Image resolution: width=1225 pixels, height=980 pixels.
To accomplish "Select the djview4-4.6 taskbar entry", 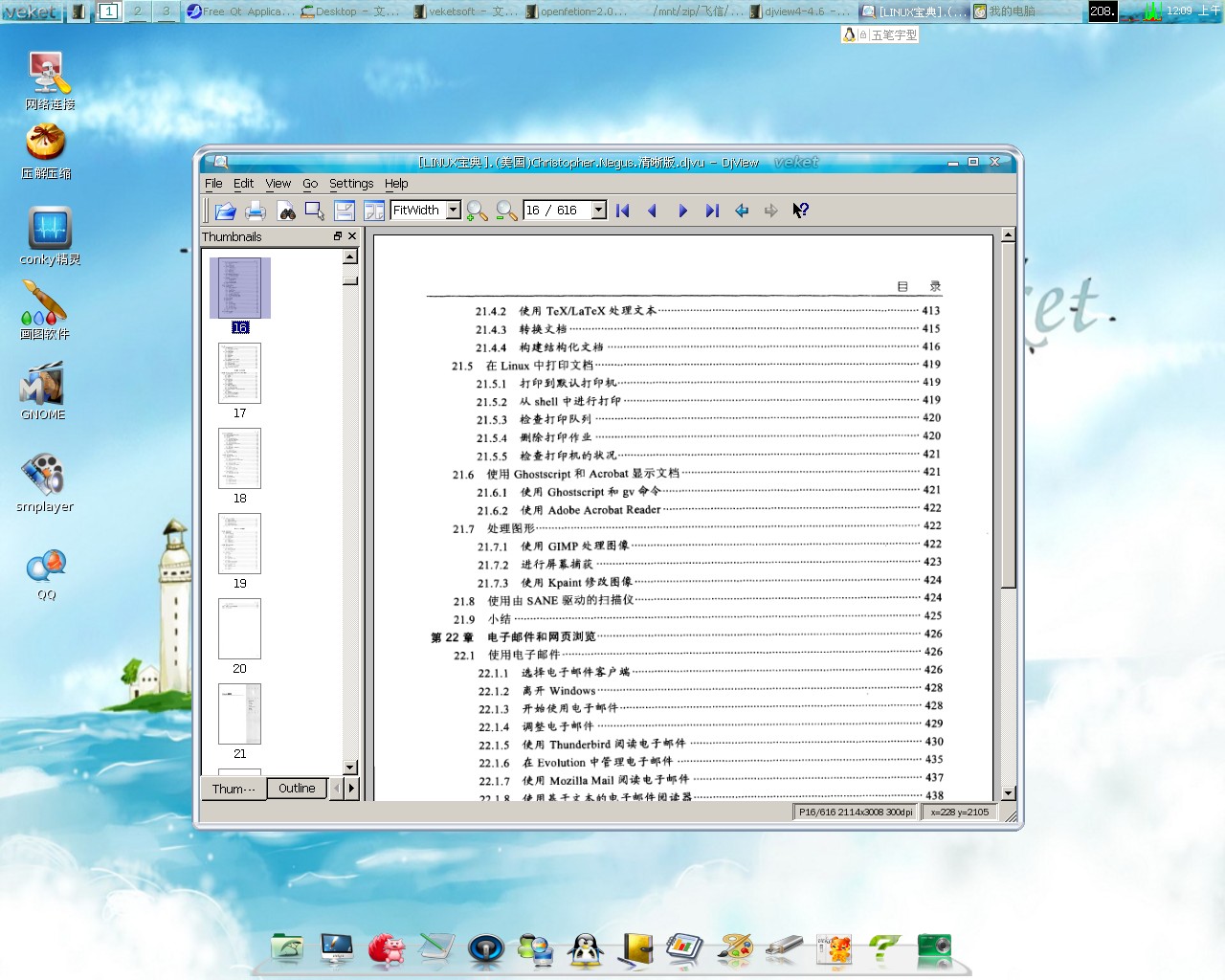I will coord(800,11).
